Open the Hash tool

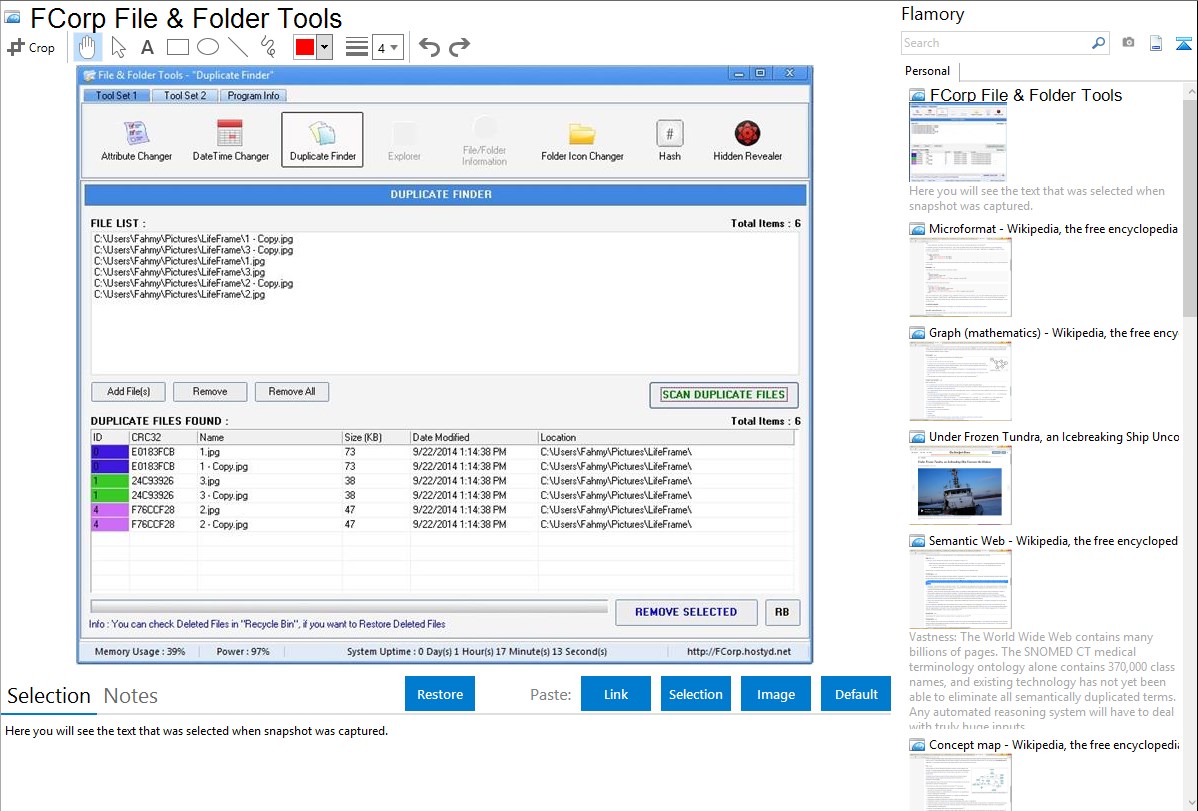point(669,140)
